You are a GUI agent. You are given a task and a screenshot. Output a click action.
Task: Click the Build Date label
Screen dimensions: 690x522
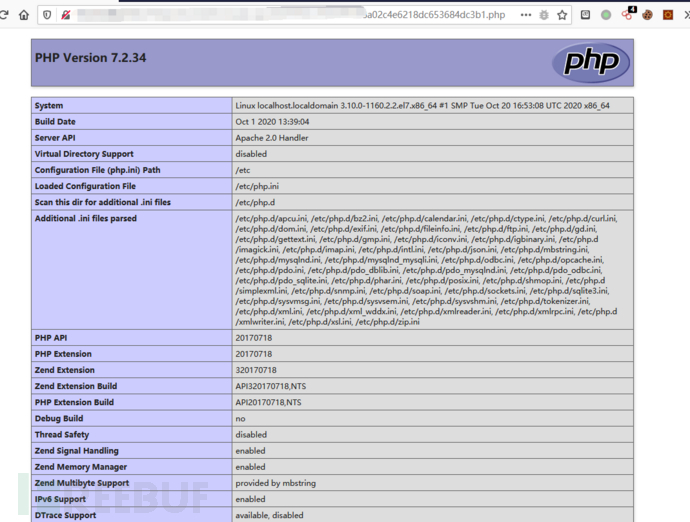pyautogui.click(x=55, y=121)
